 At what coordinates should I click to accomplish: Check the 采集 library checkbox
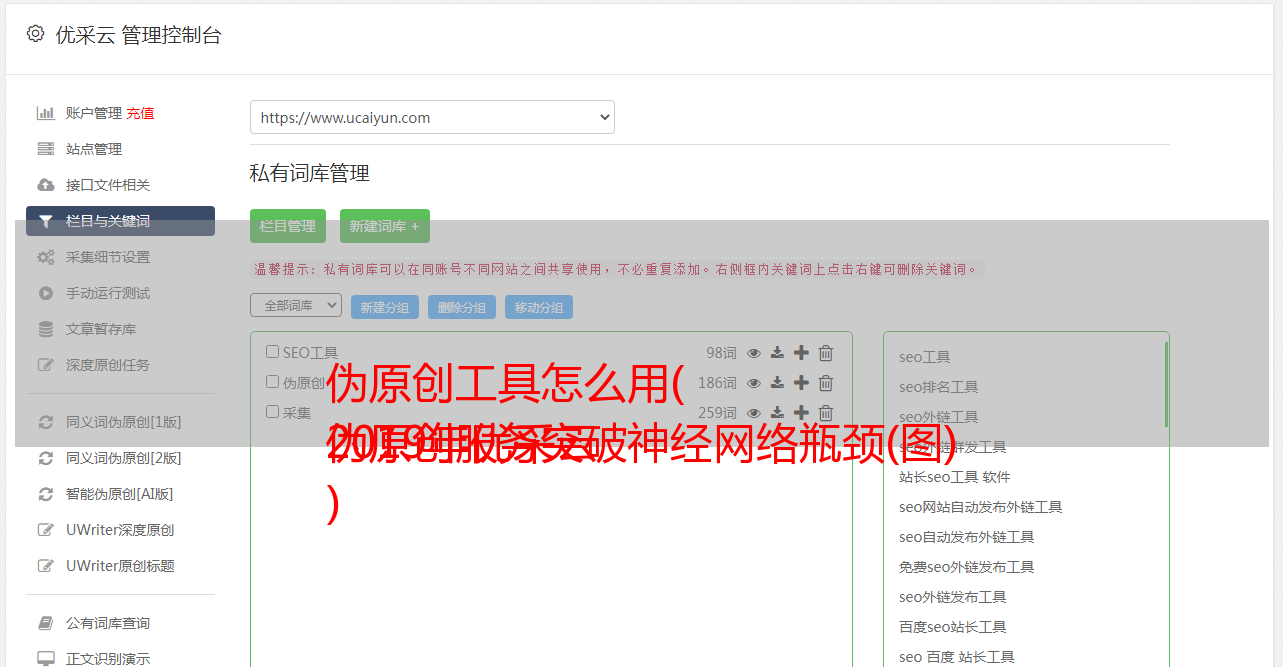[272, 412]
